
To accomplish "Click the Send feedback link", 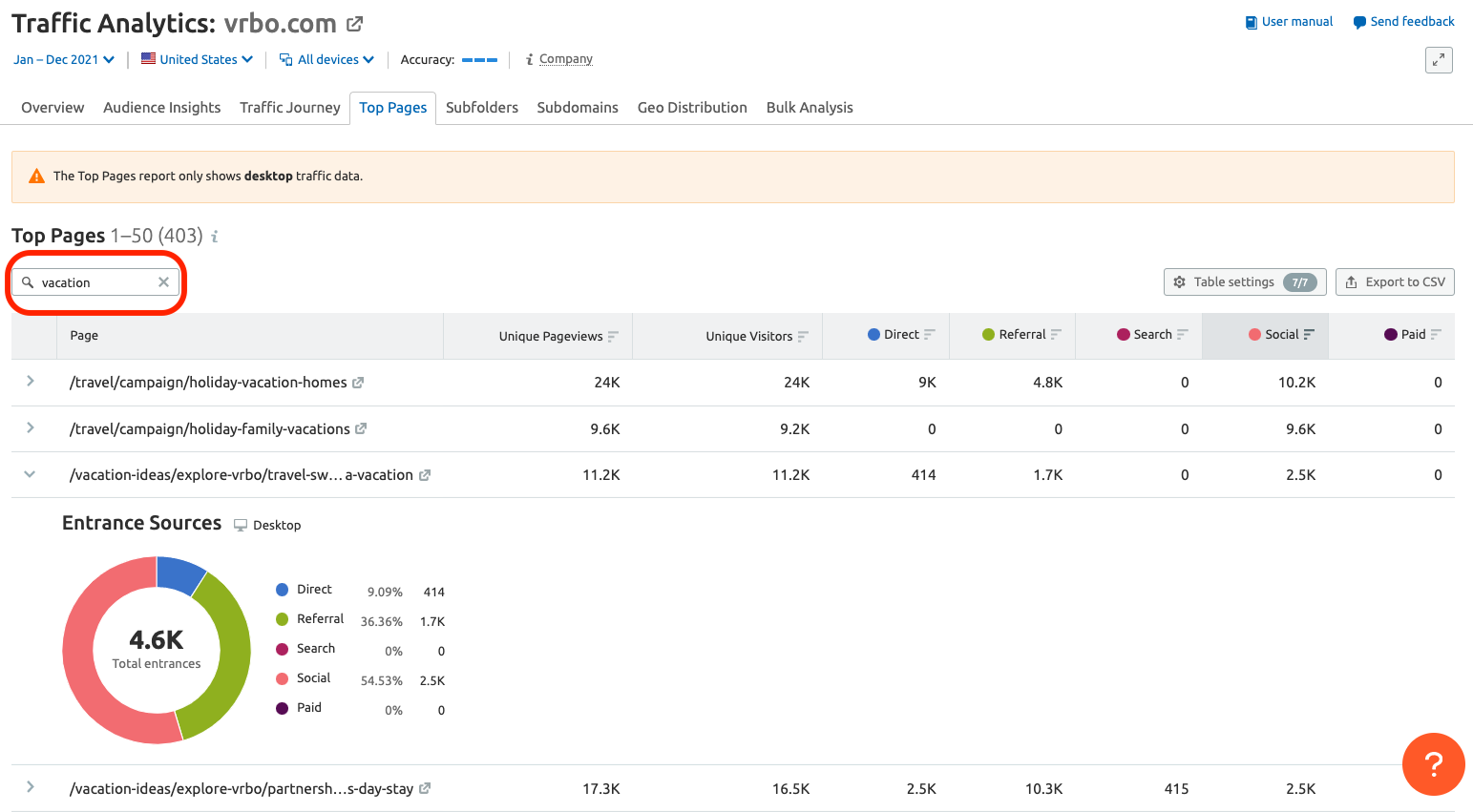I will (1412, 22).
